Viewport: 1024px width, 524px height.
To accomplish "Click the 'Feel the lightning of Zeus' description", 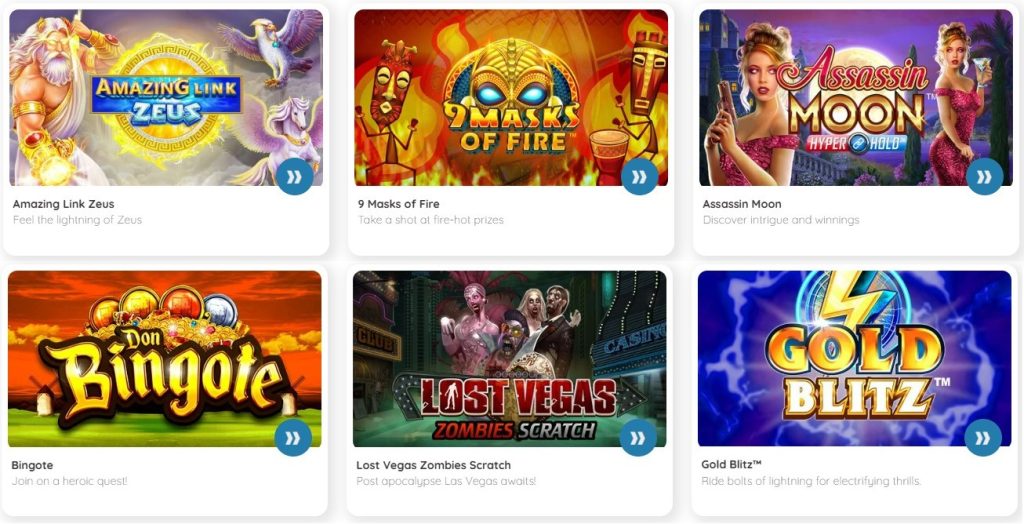I will click(77, 220).
